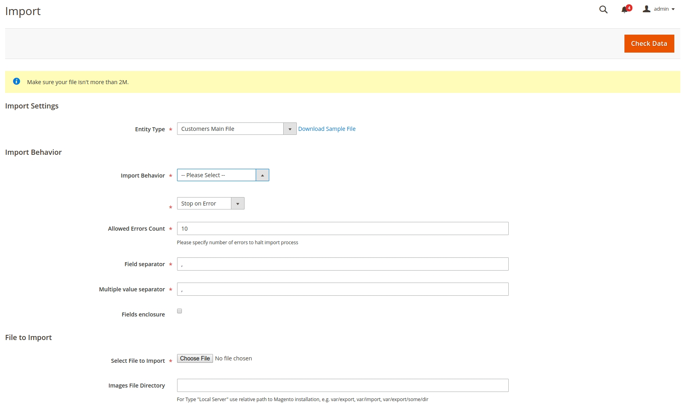685x413 pixels.
Task: Open the notifications bell icon
Action: (x=625, y=10)
